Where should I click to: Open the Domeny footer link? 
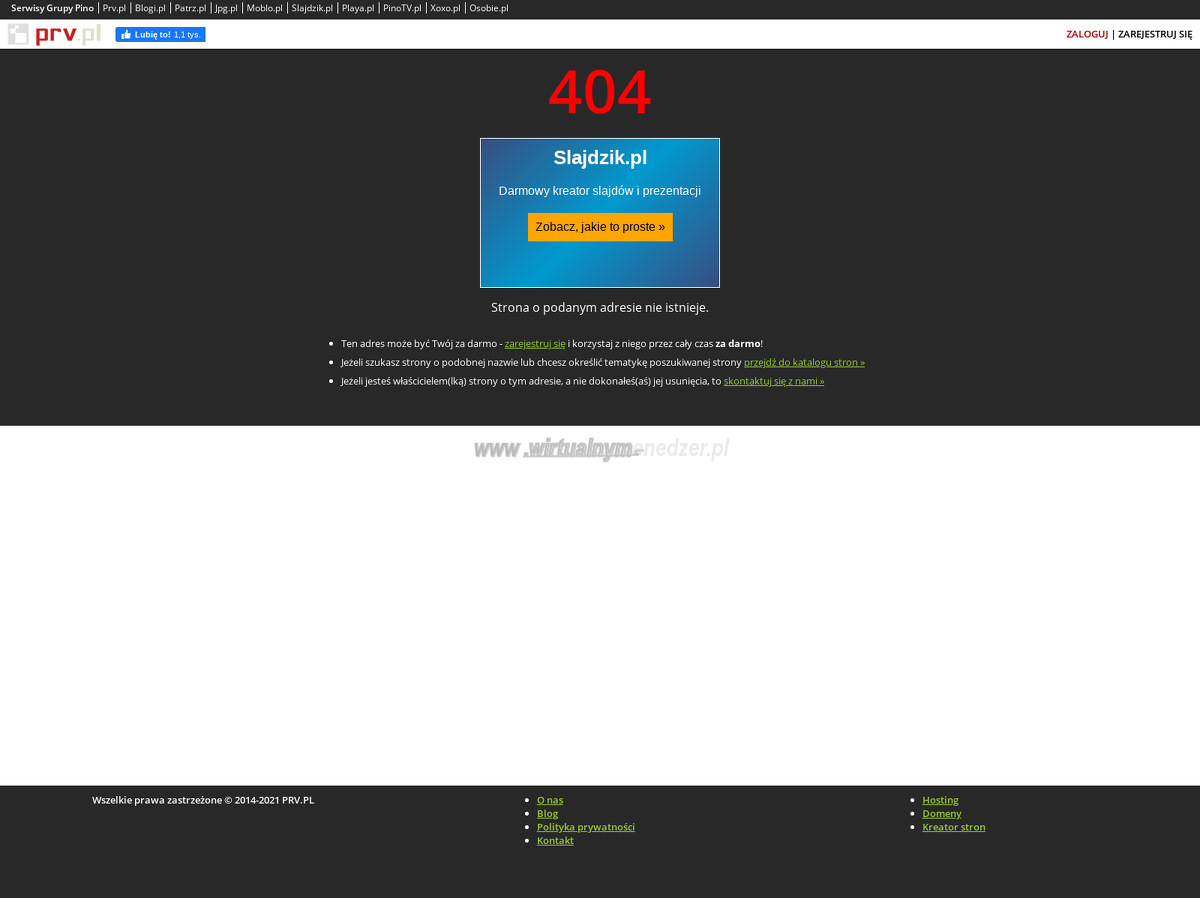(x=942, y=814)
